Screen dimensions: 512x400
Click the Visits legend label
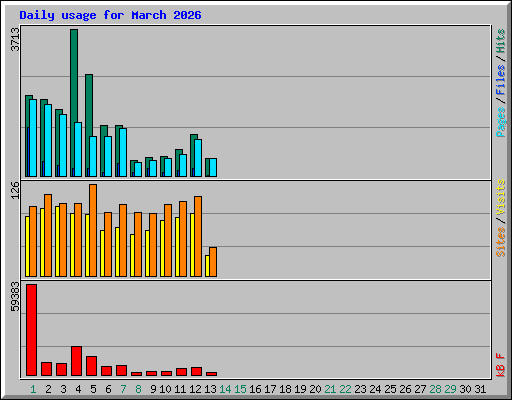tap(500, 197)
